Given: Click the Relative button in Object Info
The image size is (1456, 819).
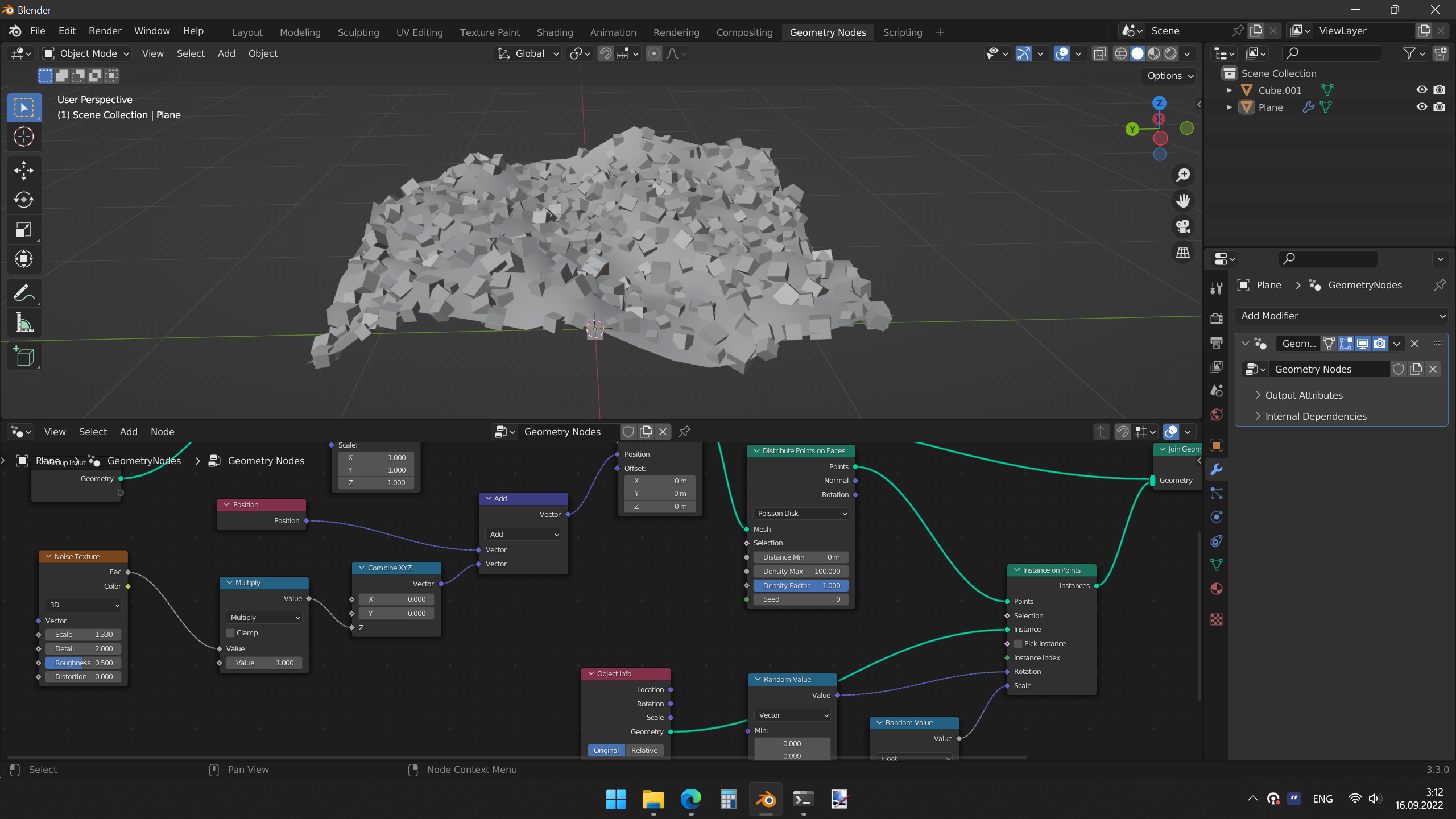Looking at the screenshot, I should pos(644,750).
